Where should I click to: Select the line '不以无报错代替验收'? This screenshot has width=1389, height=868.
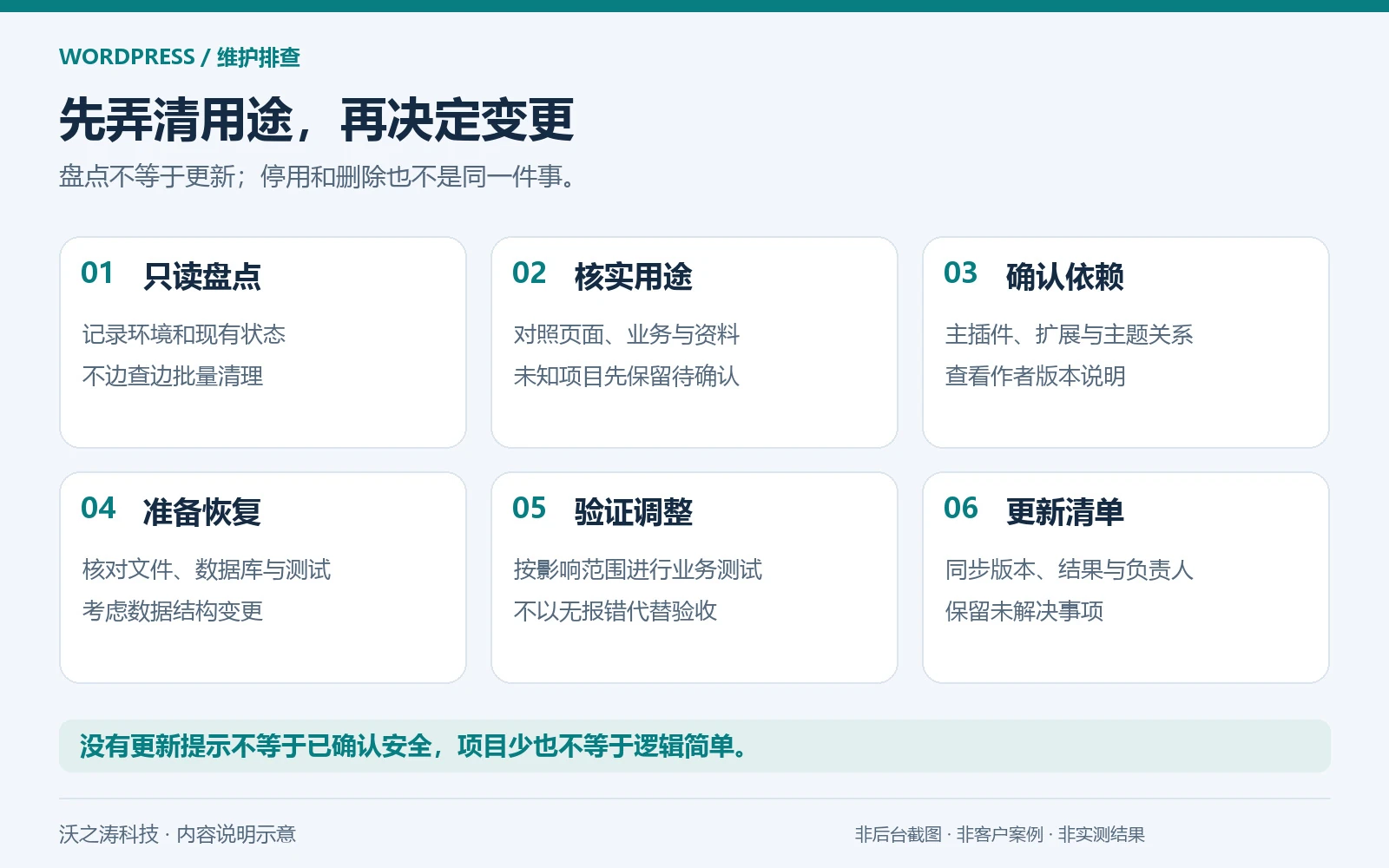pyautogui.click(x=616, y=611)
